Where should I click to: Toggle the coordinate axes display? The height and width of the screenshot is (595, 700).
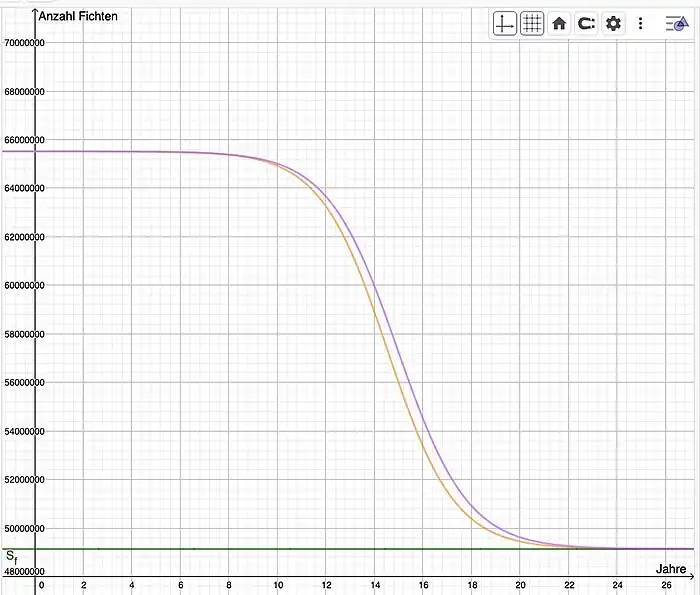pyautogui.click(x=505, y=24)
